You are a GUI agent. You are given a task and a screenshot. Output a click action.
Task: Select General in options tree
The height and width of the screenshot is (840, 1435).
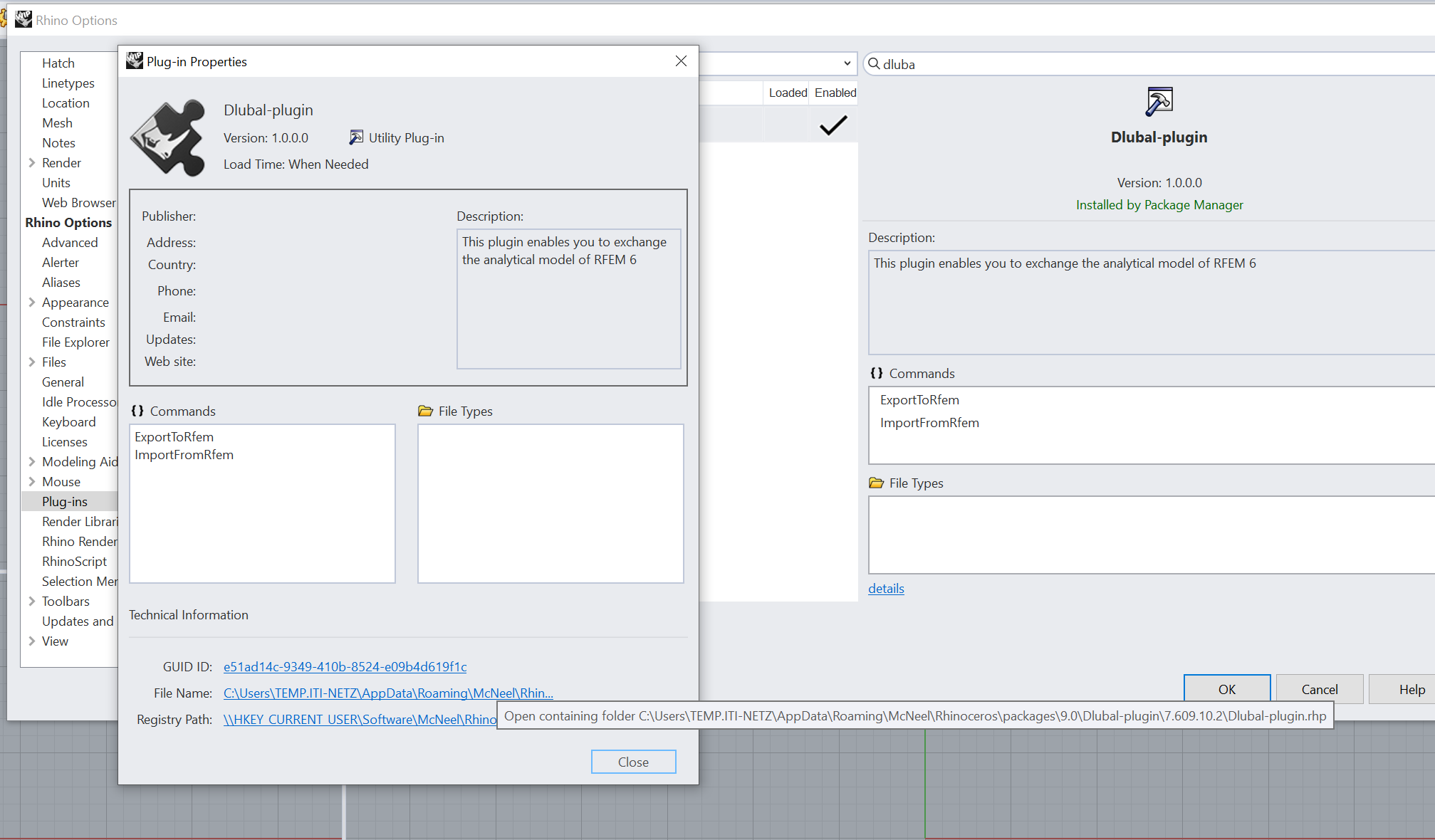tap(63, 382)
